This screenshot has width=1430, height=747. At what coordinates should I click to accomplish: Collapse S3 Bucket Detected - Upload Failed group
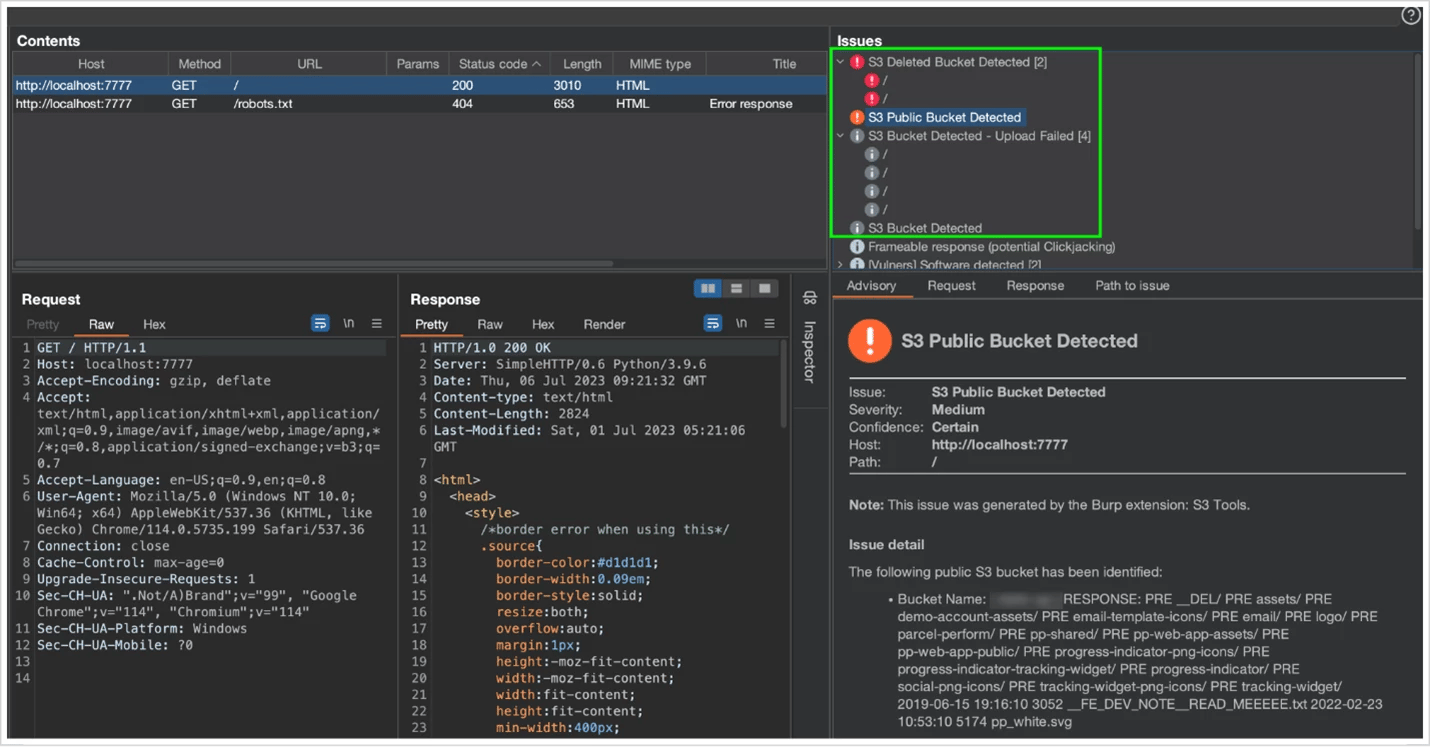[841, 136]
